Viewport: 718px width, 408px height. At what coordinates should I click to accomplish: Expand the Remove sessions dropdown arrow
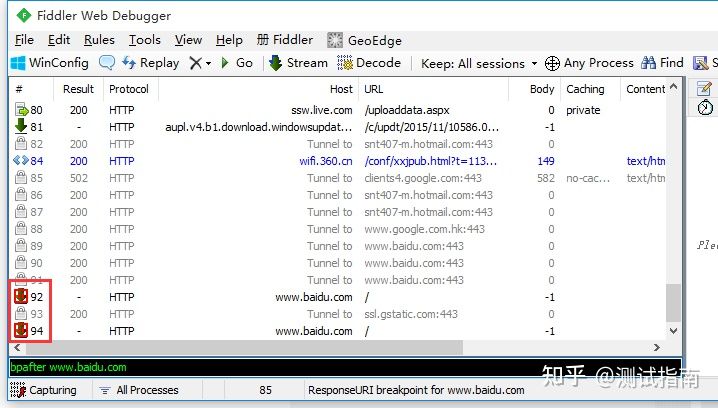208,63
